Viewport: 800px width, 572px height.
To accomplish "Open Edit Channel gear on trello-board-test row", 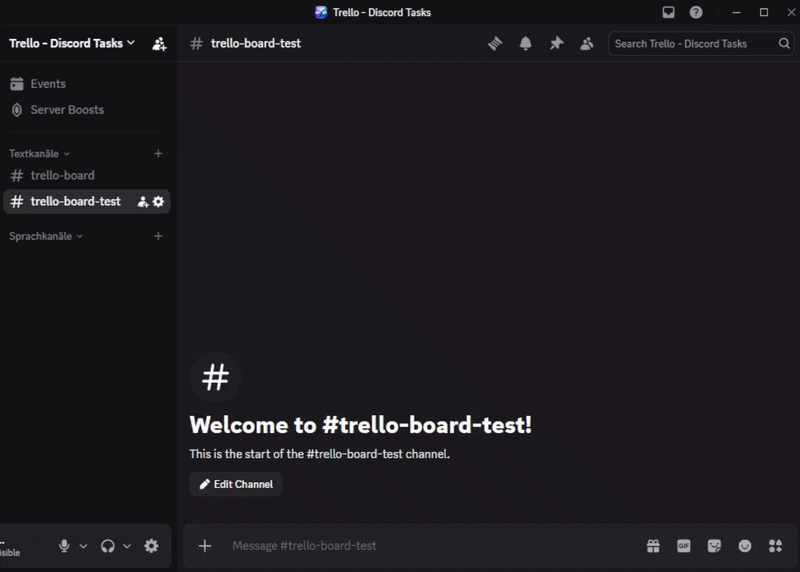I will pyautogui.click(x=159, y=202).
